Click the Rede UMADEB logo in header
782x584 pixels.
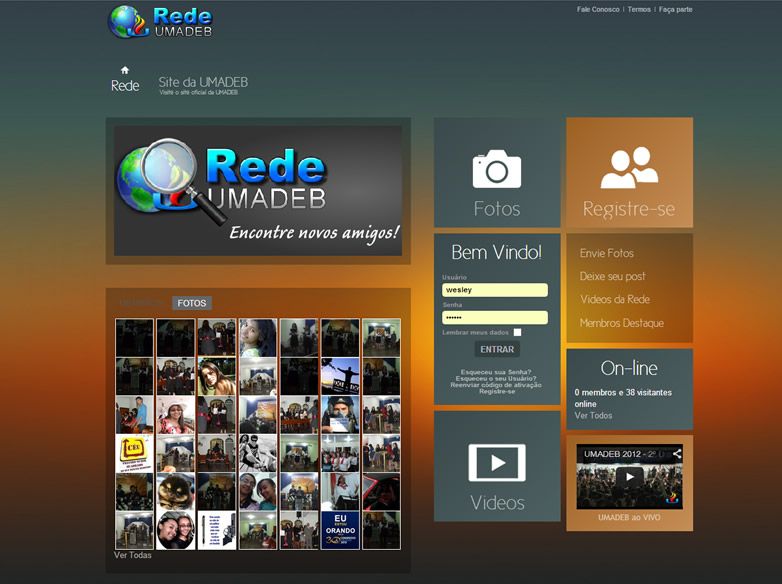click(160, 22)
